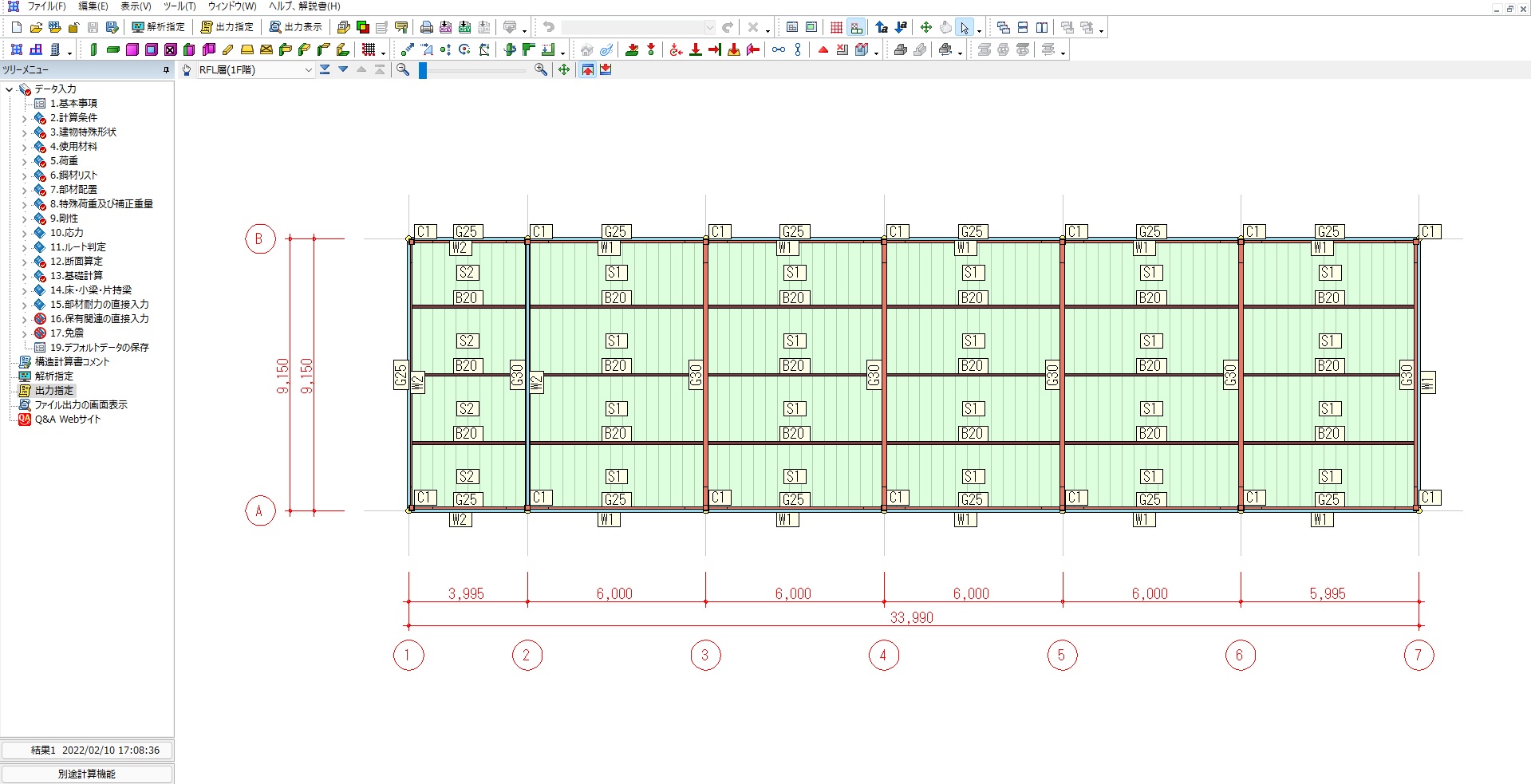Click the move down one floor arrow
This screenshot has height=784, width=1531.
click(x=343, y=70)
